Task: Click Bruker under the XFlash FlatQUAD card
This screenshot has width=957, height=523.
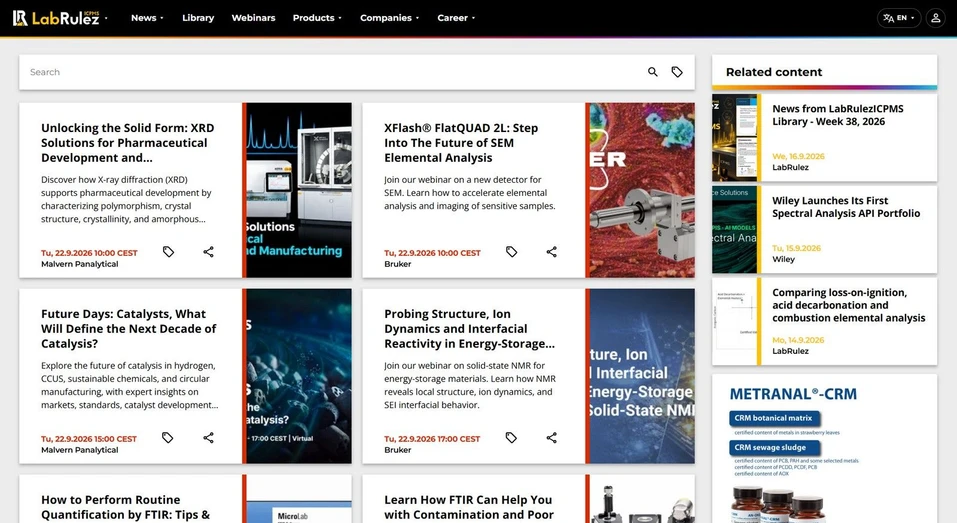Action: [397, 264]
